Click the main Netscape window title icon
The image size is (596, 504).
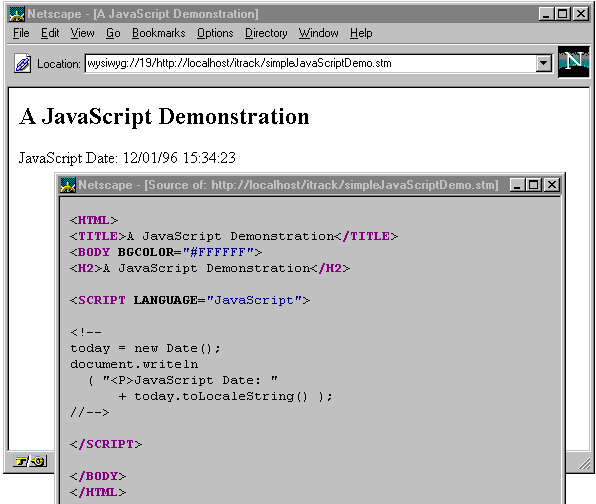[17, 14]
